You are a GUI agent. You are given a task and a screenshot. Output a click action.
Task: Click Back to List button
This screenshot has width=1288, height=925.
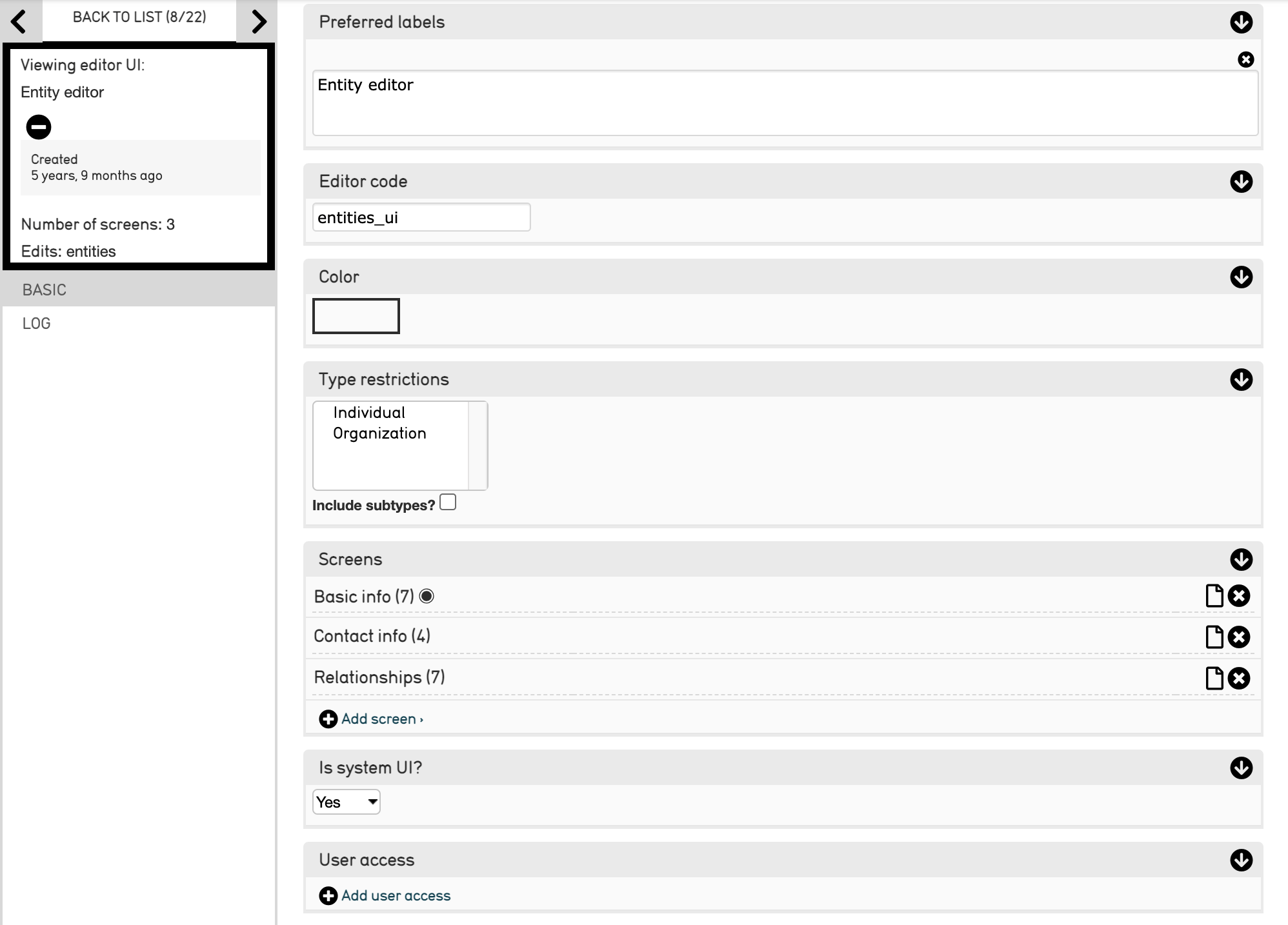(139, 17)
